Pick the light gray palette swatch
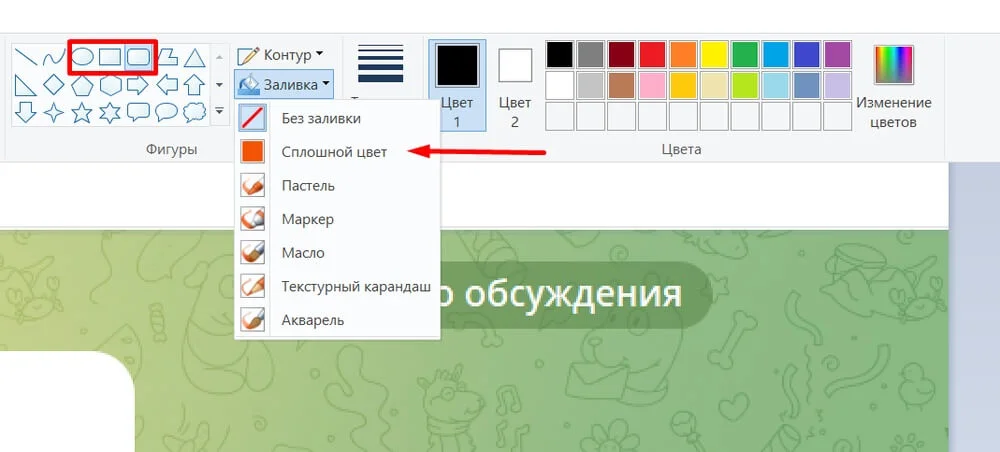Screen dimensions: 1000x452 [x=591, y=85]
